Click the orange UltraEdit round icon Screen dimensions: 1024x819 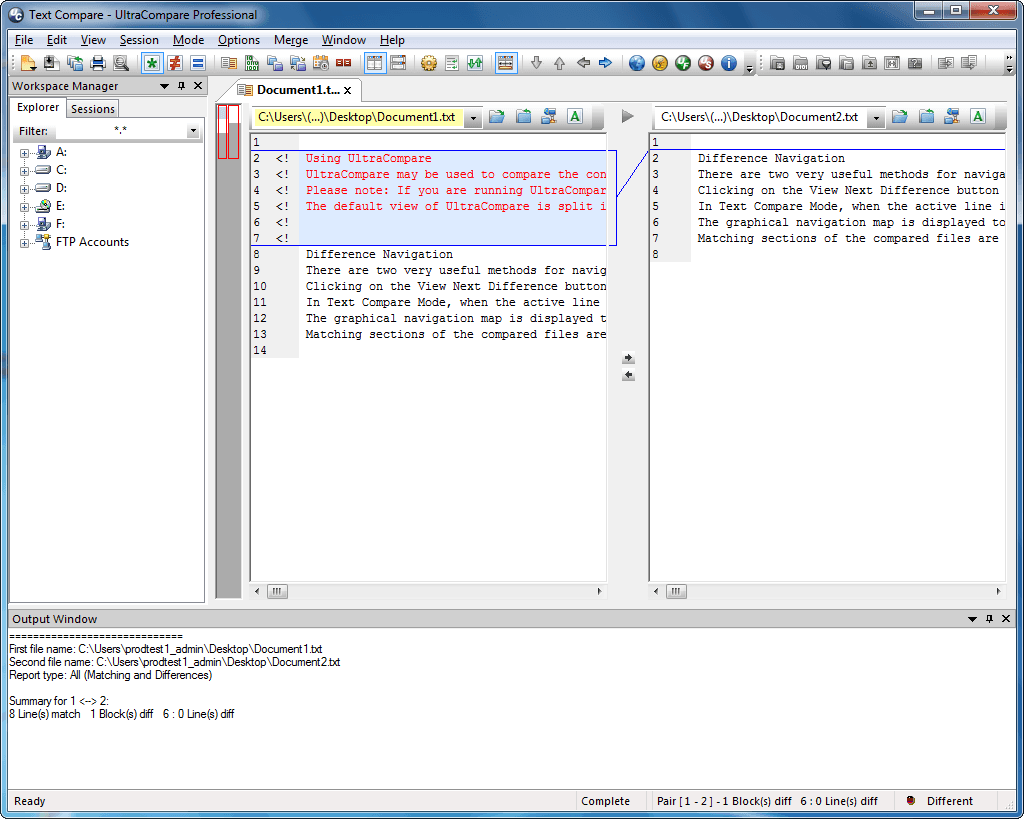click(660, 63)
